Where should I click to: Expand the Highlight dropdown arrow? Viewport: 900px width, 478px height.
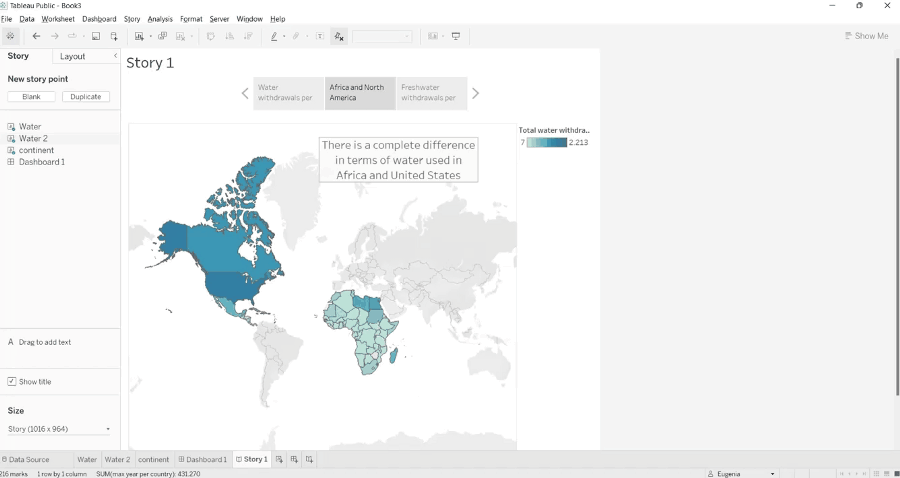(x=284, y=36)
